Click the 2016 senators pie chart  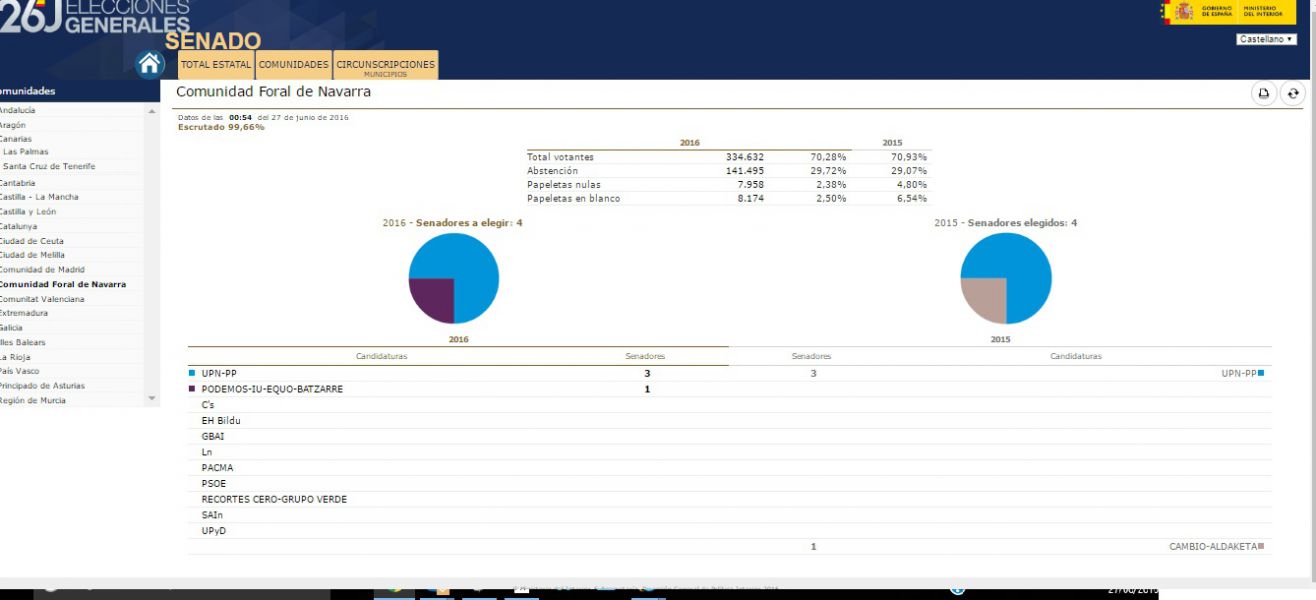click(x=454, y=278)
